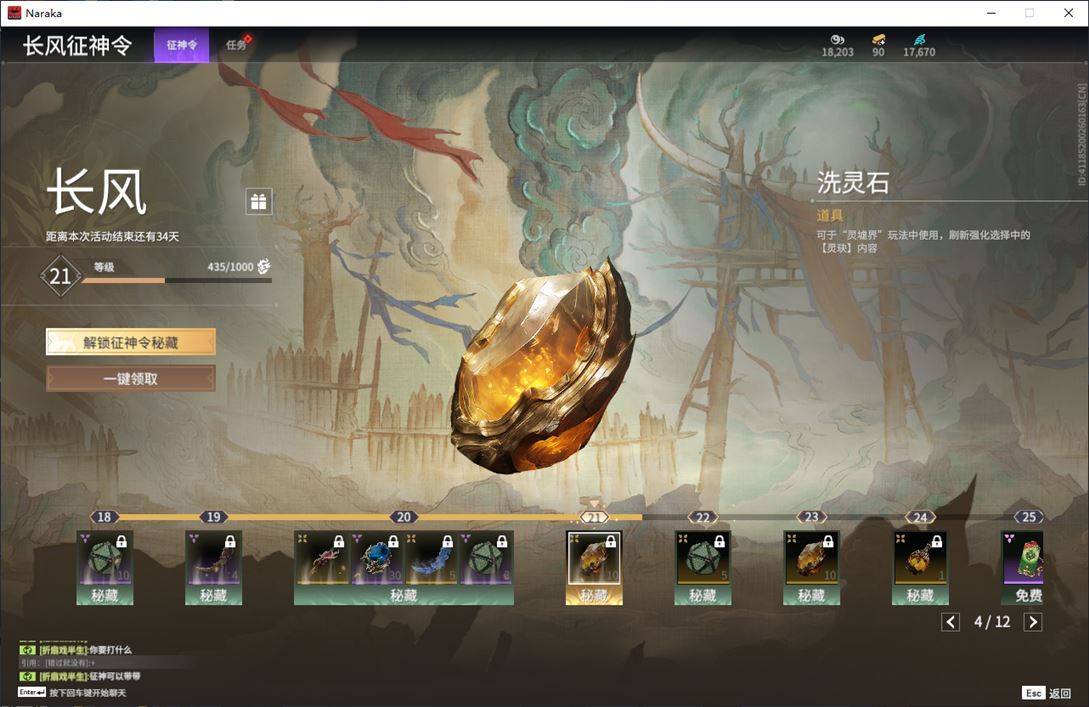The image size is (1089, 707).
Task: Click the level 22 marker on the track
Action: pyautogui.click(x=703, y=517)
